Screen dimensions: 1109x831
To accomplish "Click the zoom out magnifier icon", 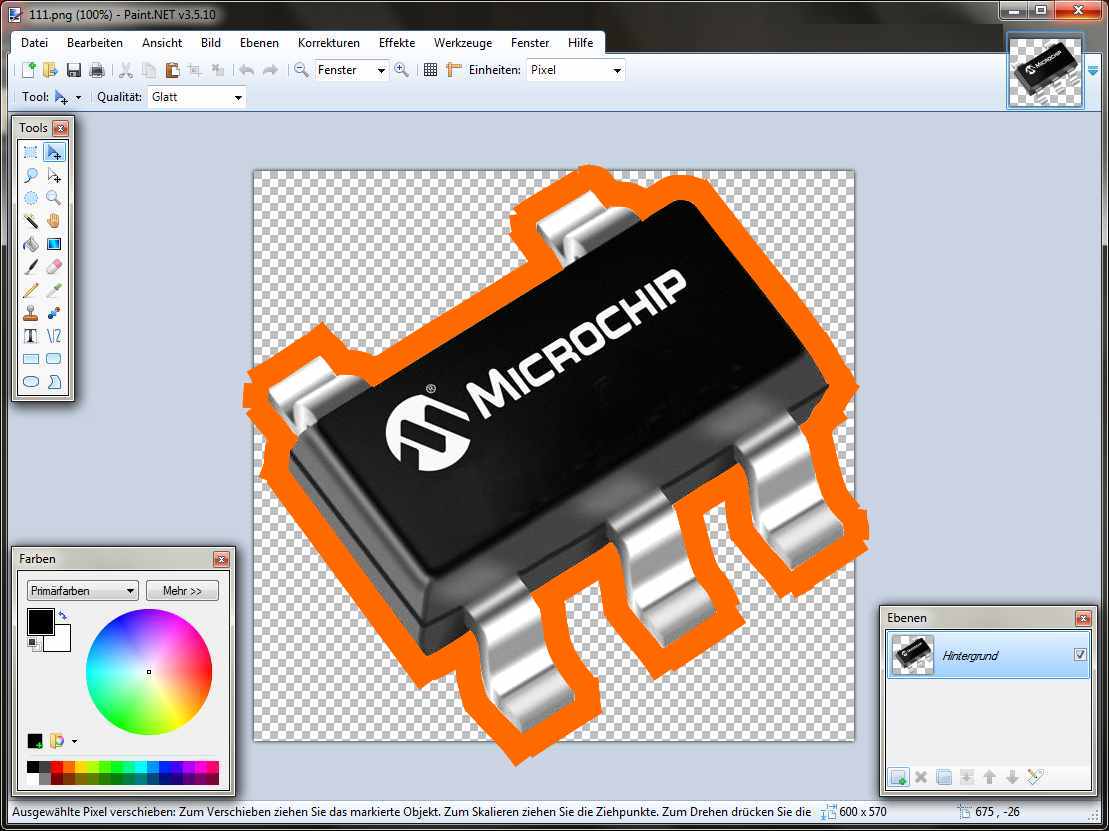I will 301,69.
